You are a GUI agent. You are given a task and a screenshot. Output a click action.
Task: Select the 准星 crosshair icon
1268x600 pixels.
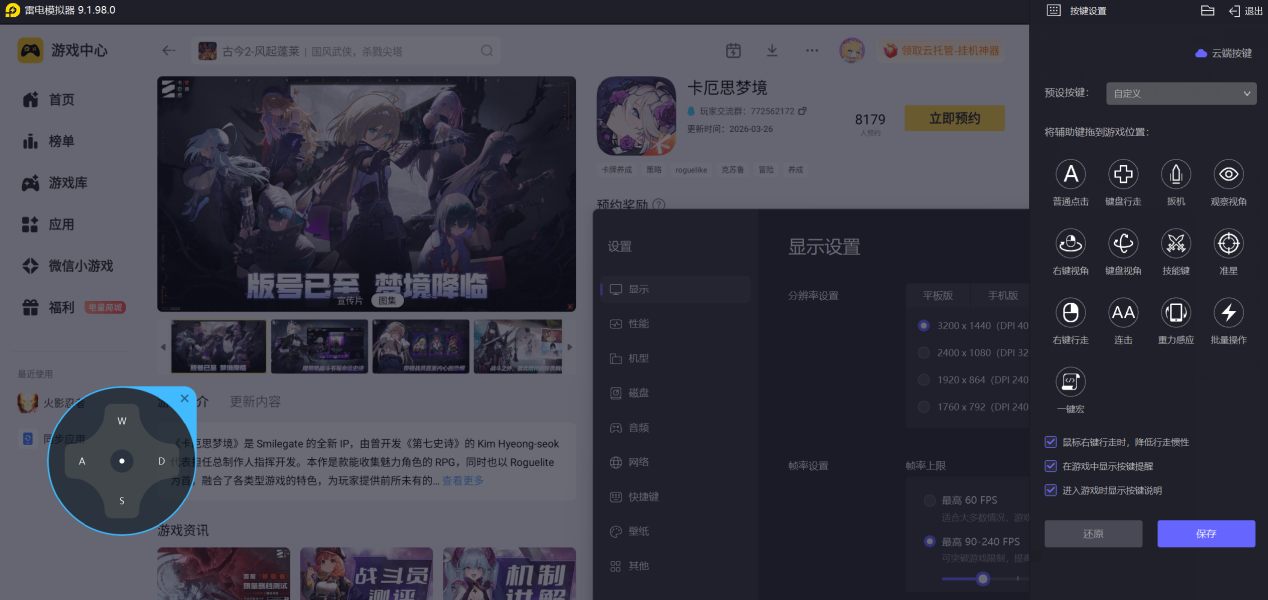coord(1229,243)
